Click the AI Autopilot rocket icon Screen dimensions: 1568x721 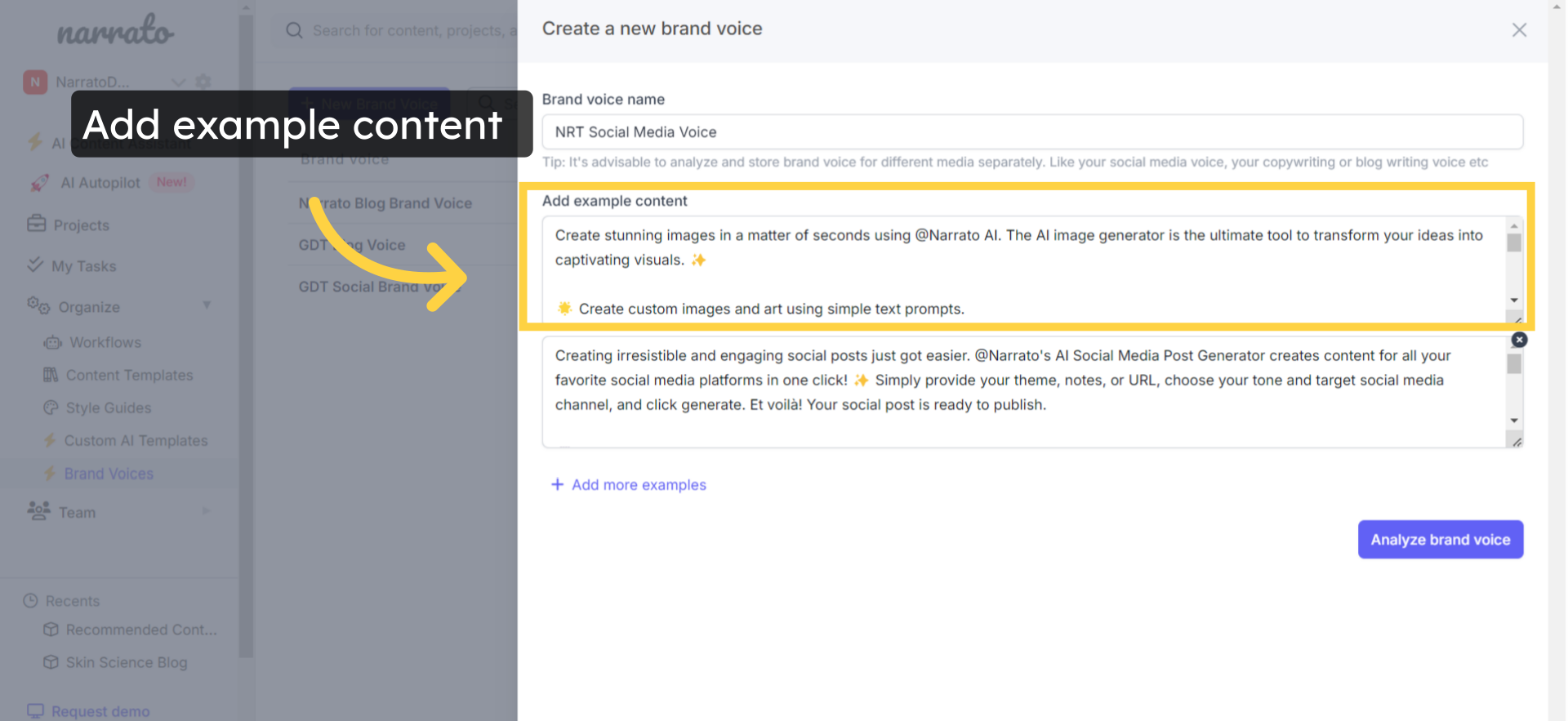pyautogui.click(x=38, y=183)
